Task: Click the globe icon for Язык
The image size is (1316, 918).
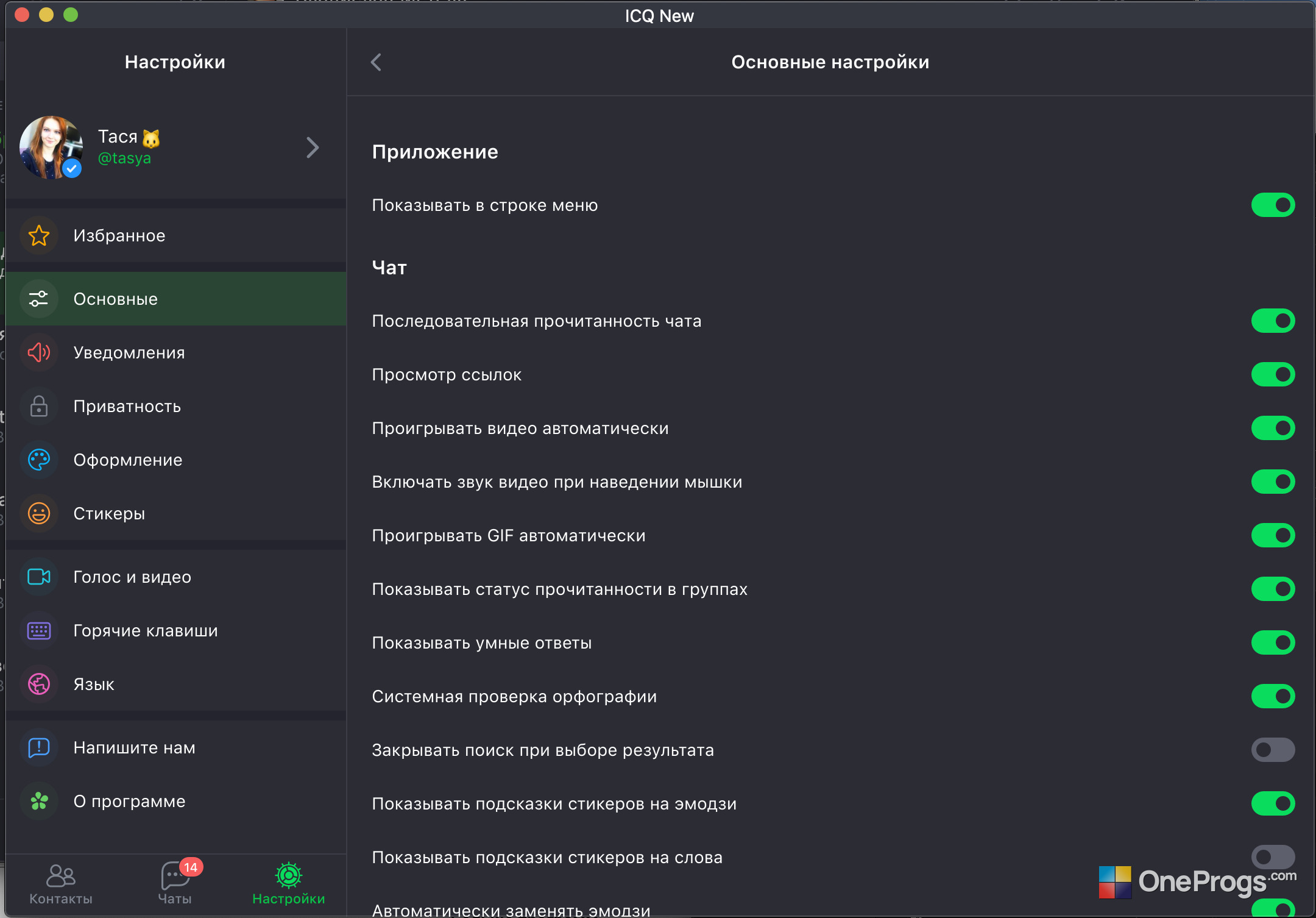Action: [x=39, y=684]
